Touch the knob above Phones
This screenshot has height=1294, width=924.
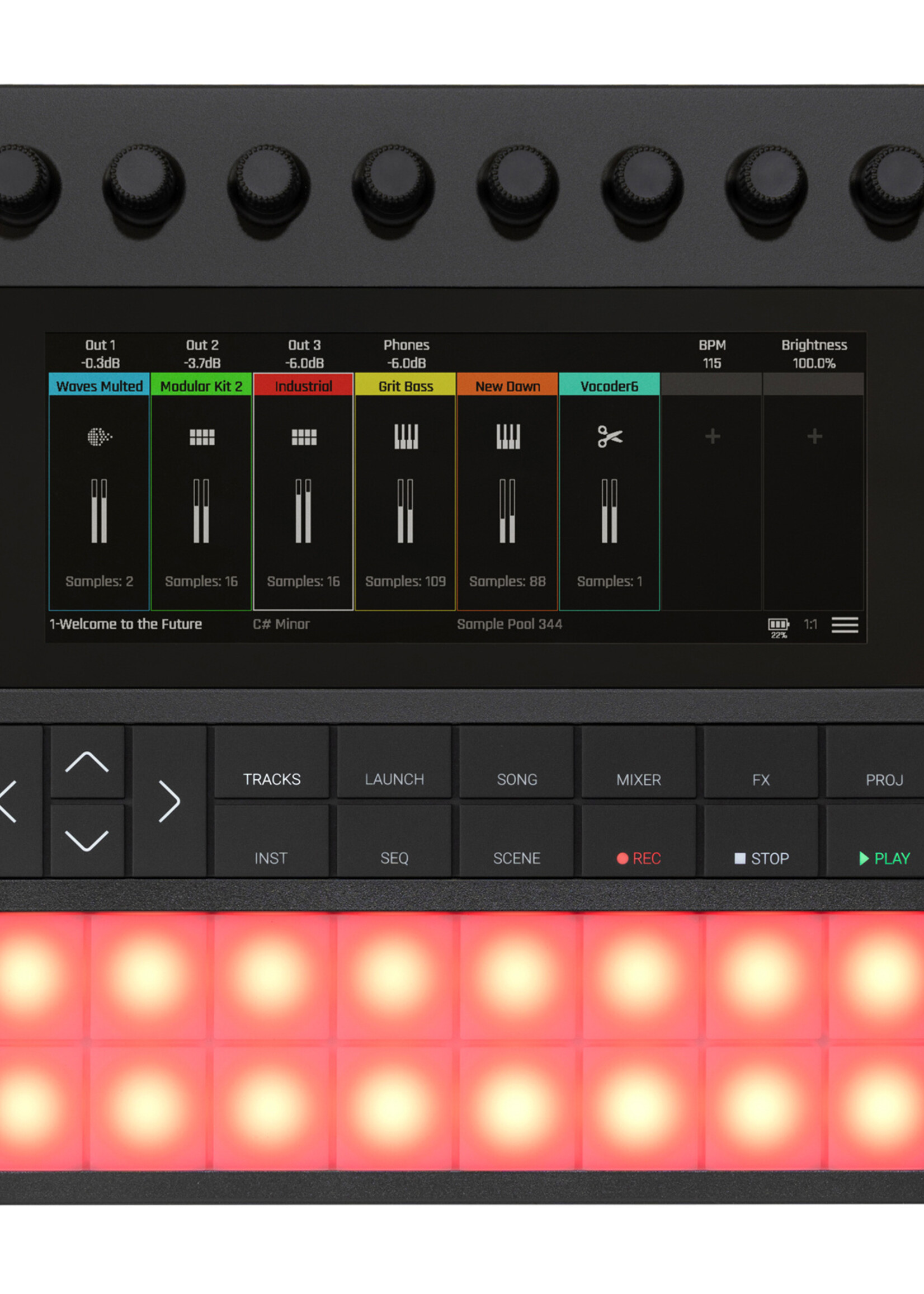393,186
